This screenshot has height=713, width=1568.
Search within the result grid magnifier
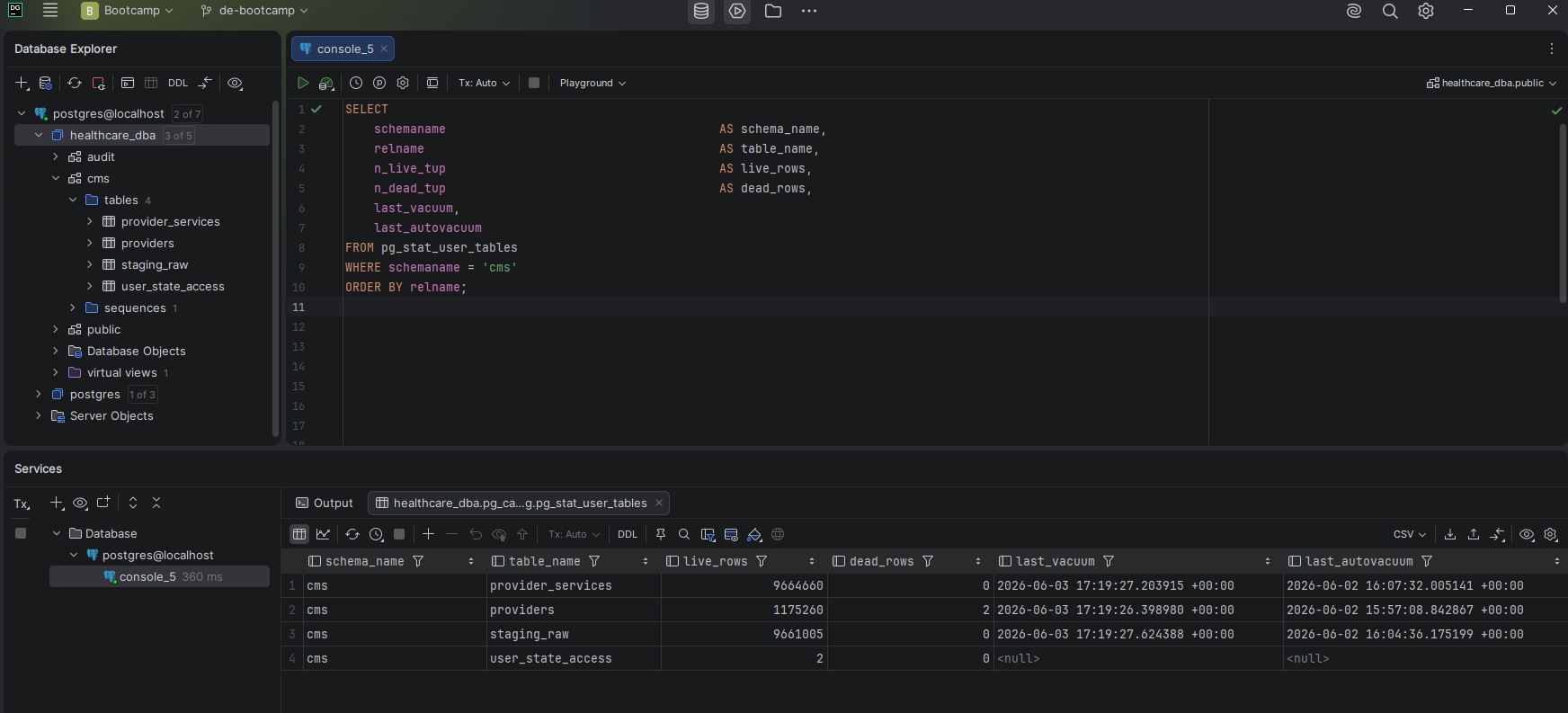(x=684, y=534)
